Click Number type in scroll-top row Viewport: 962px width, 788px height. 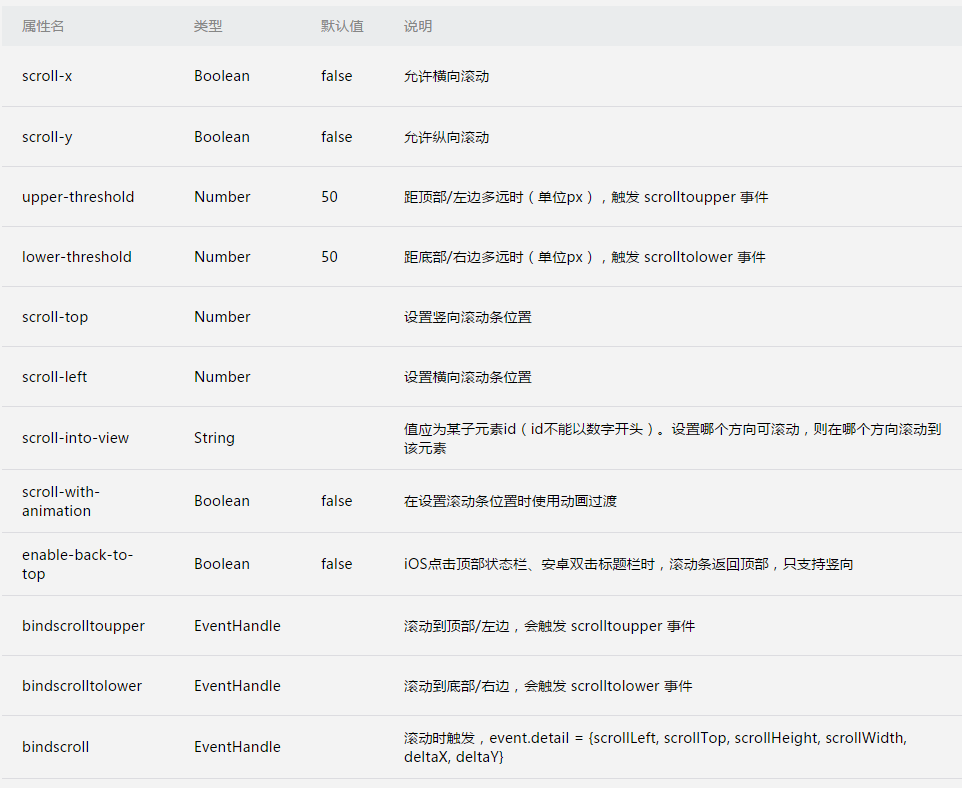(222, 317)
